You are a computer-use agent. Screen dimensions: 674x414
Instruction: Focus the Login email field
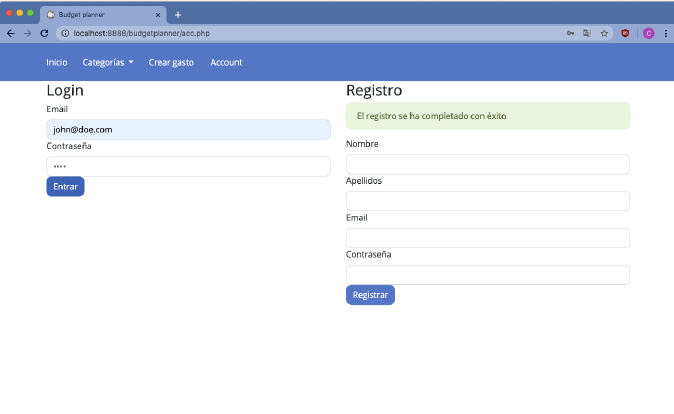(x=188, y=129)
